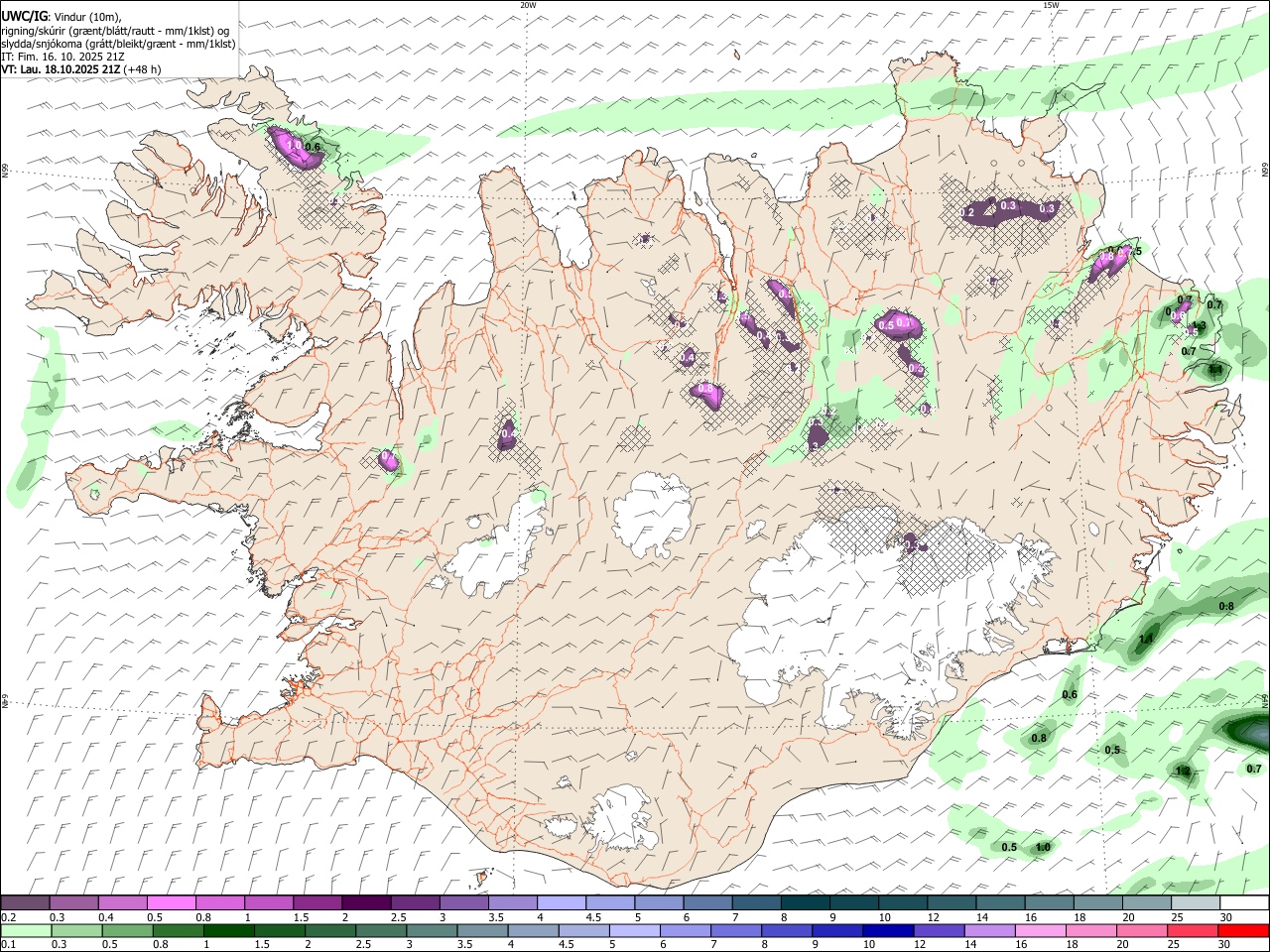Pick the deep navy blue 10 rain legend swatch

[x=888, y=930]
